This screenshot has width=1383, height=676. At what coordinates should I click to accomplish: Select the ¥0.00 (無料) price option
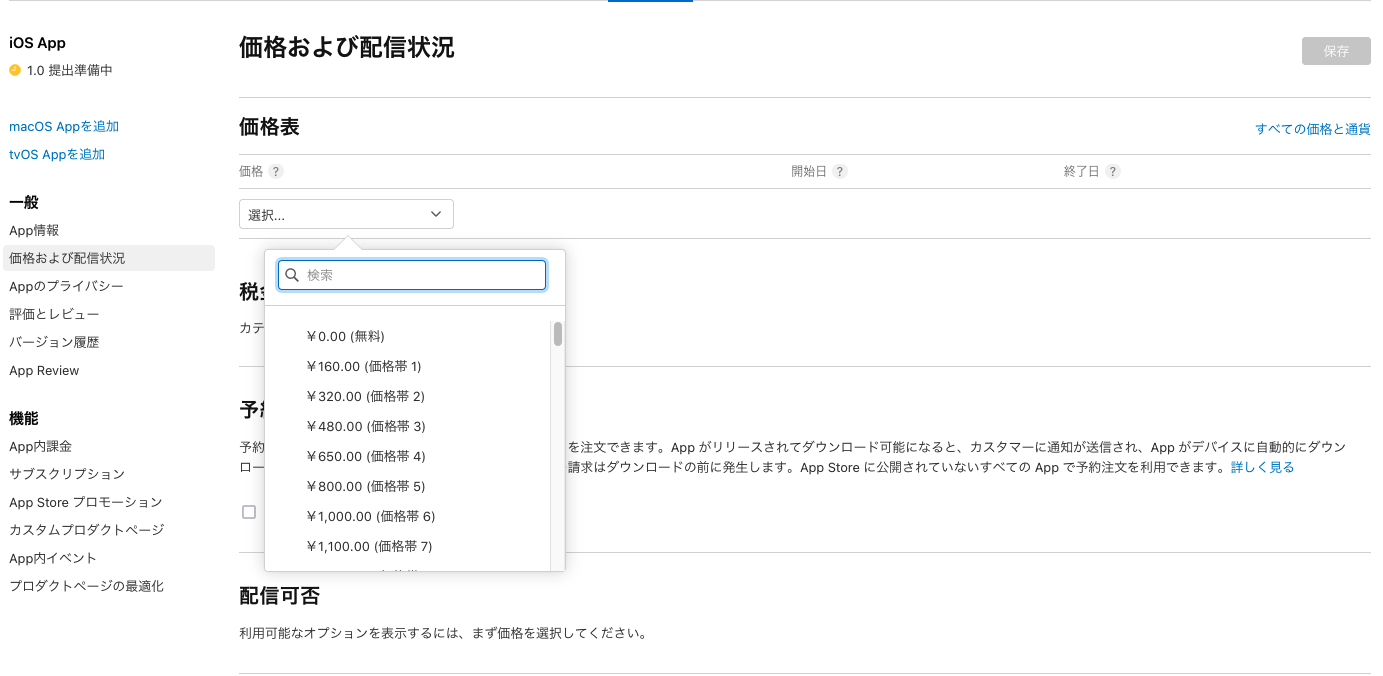click(345, 335)
